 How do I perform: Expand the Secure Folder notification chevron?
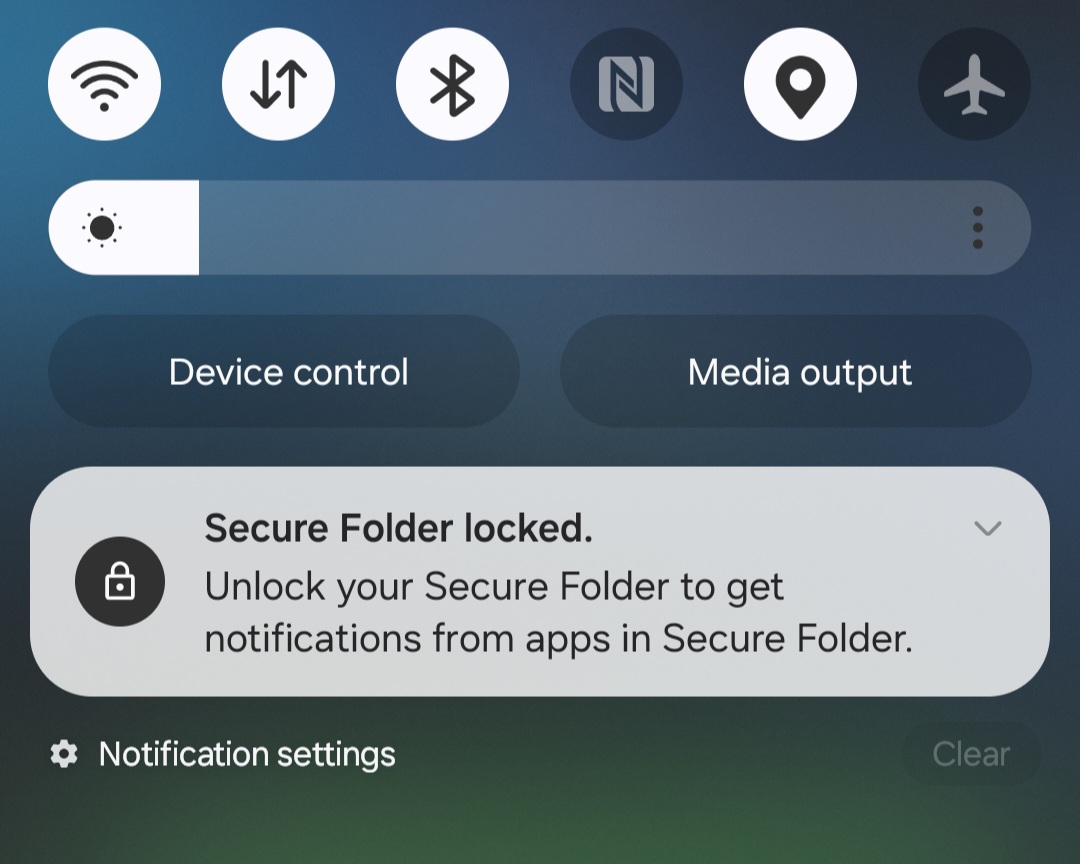point(987,529)
